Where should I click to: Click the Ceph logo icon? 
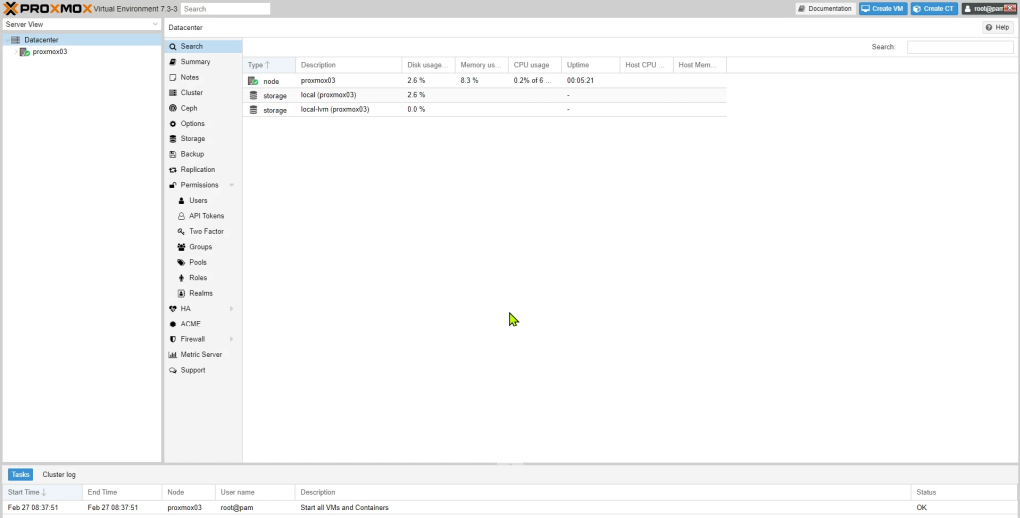172,108
